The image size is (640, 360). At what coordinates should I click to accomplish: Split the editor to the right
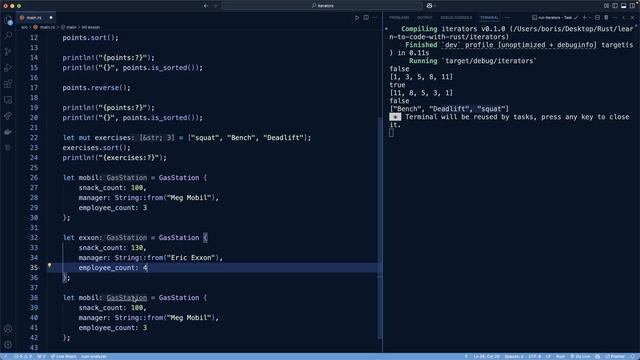point(366,18)
